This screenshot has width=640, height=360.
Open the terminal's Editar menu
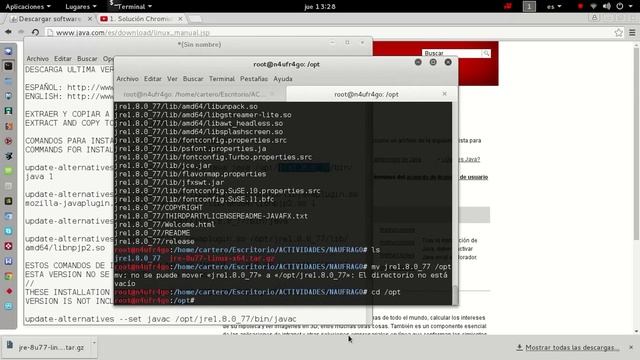[153, 79]
